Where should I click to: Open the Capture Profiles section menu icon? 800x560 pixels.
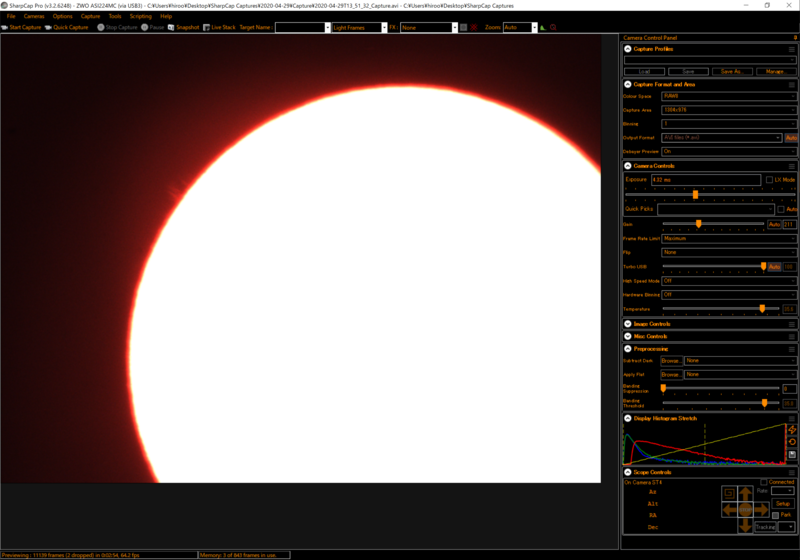[x=792, y=49]
